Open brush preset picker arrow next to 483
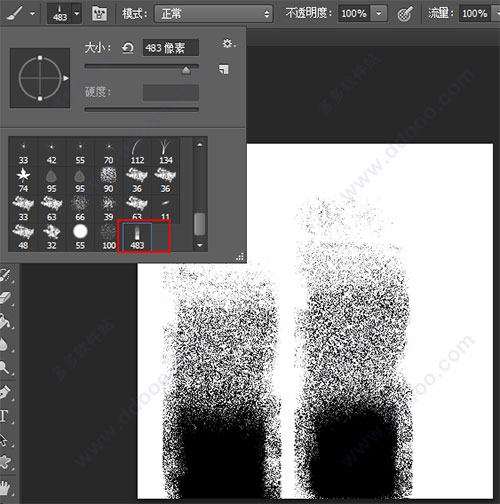500x504 pixels. 77,14
